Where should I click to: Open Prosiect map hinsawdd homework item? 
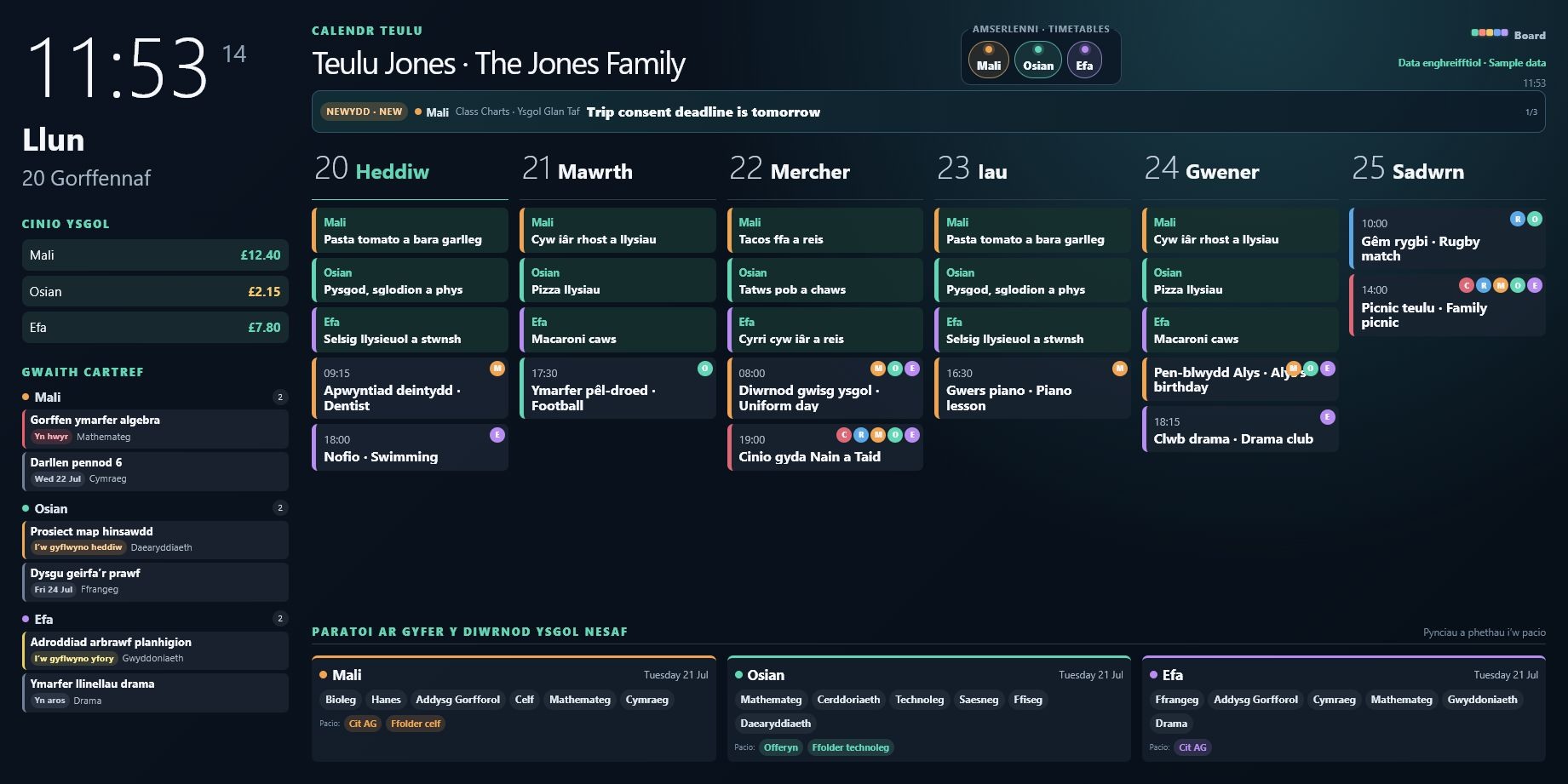click(x=155, y=540)
